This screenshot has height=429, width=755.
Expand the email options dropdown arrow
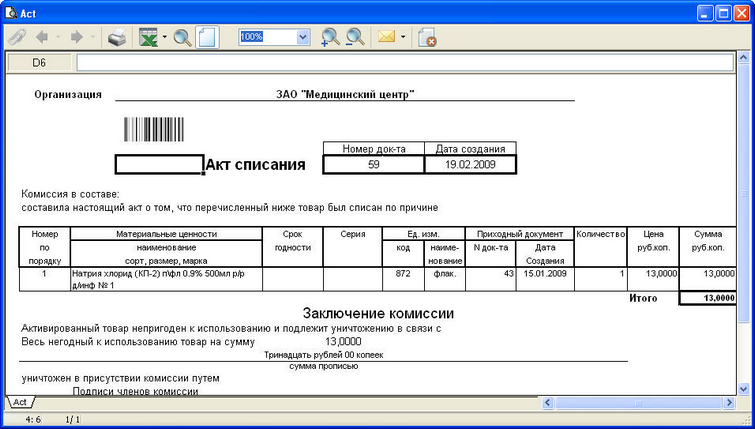403,38
